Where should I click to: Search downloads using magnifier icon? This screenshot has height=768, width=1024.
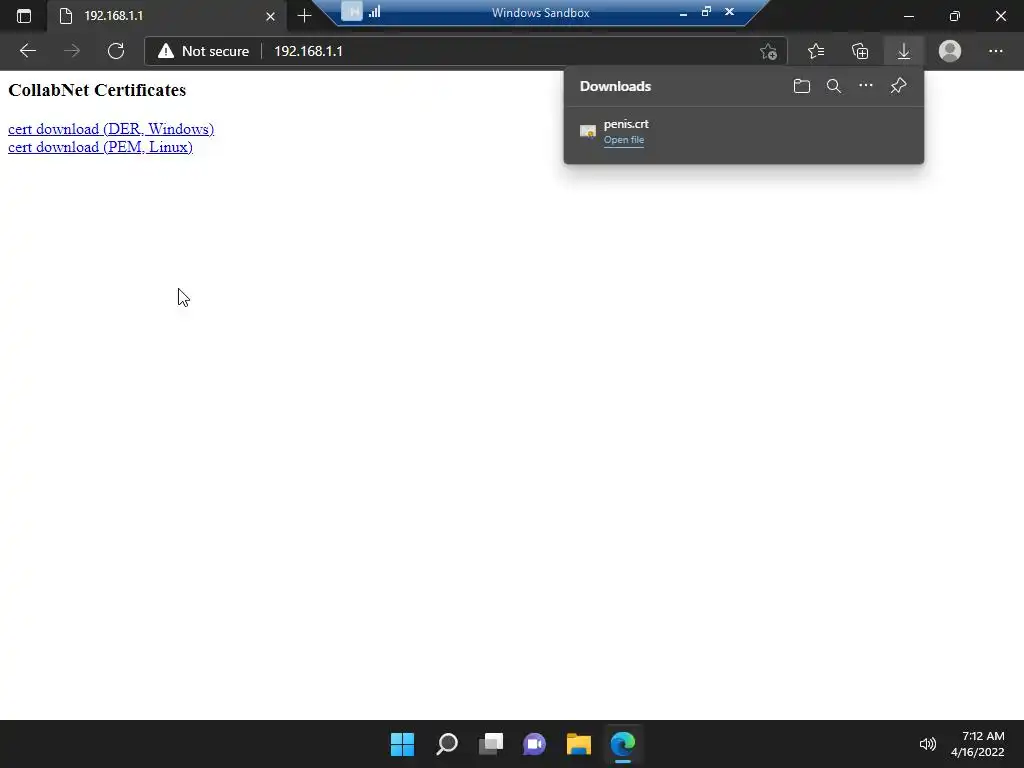click(834, 86)
